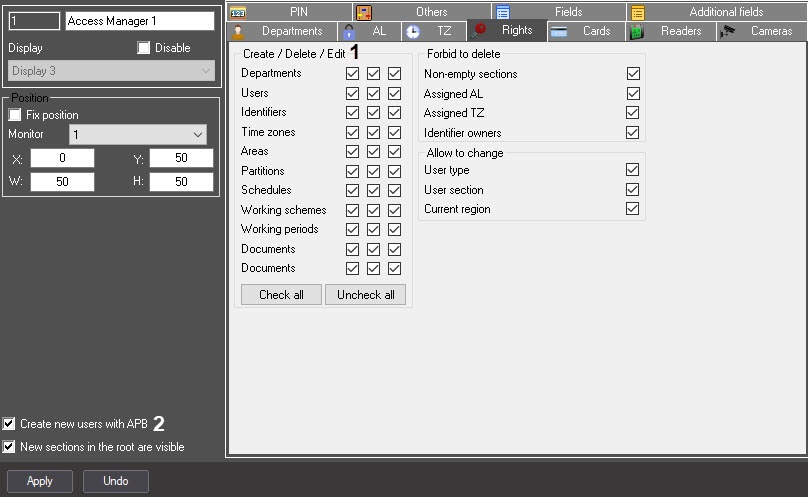The height and width of the screenshot is (497, 808).
Task: Toggle first Time zones rights checkbox
Action: tap(352, 132)
